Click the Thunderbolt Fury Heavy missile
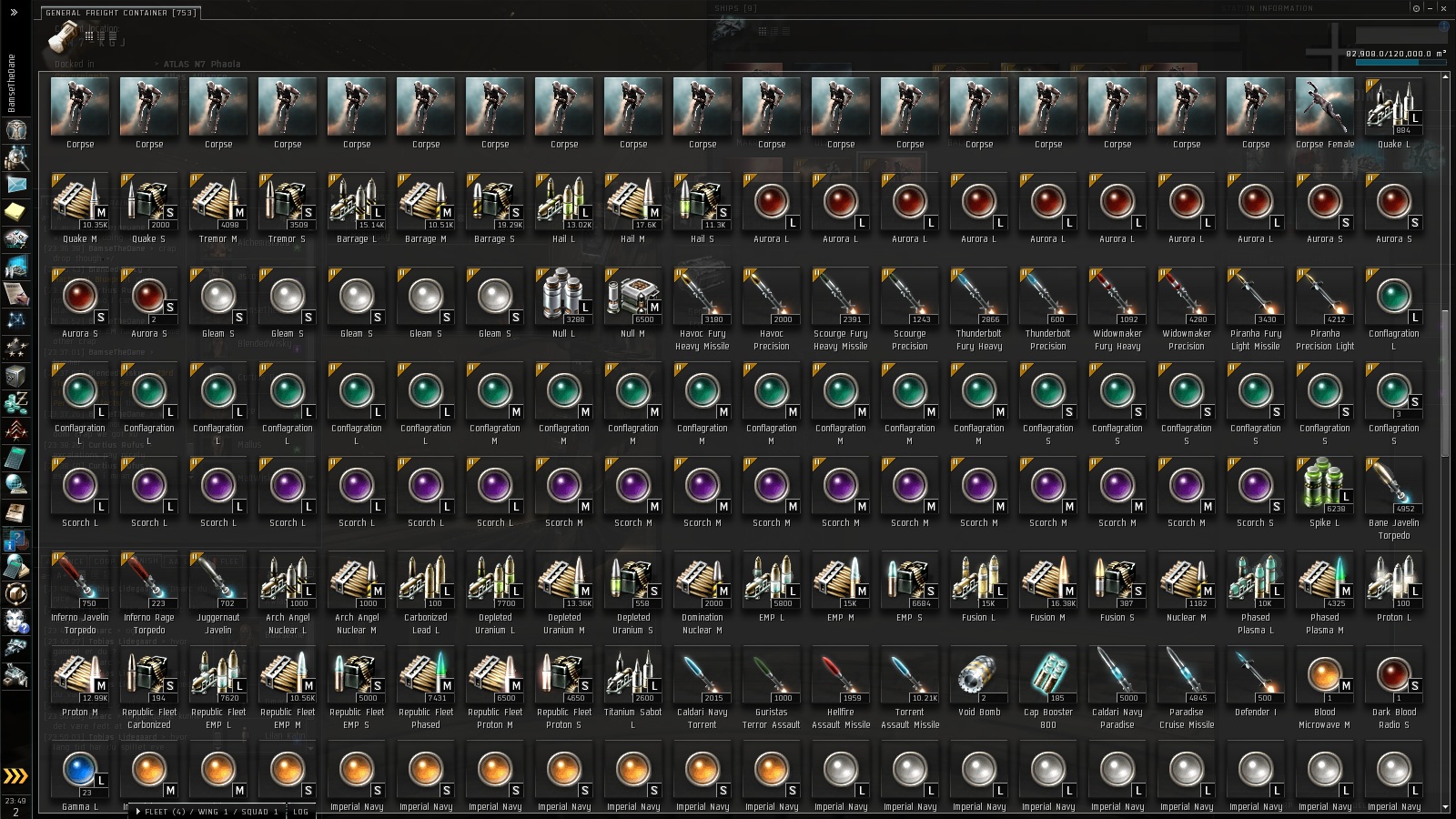The height and width of the screenshot is (819, 1456). [978, 296]
